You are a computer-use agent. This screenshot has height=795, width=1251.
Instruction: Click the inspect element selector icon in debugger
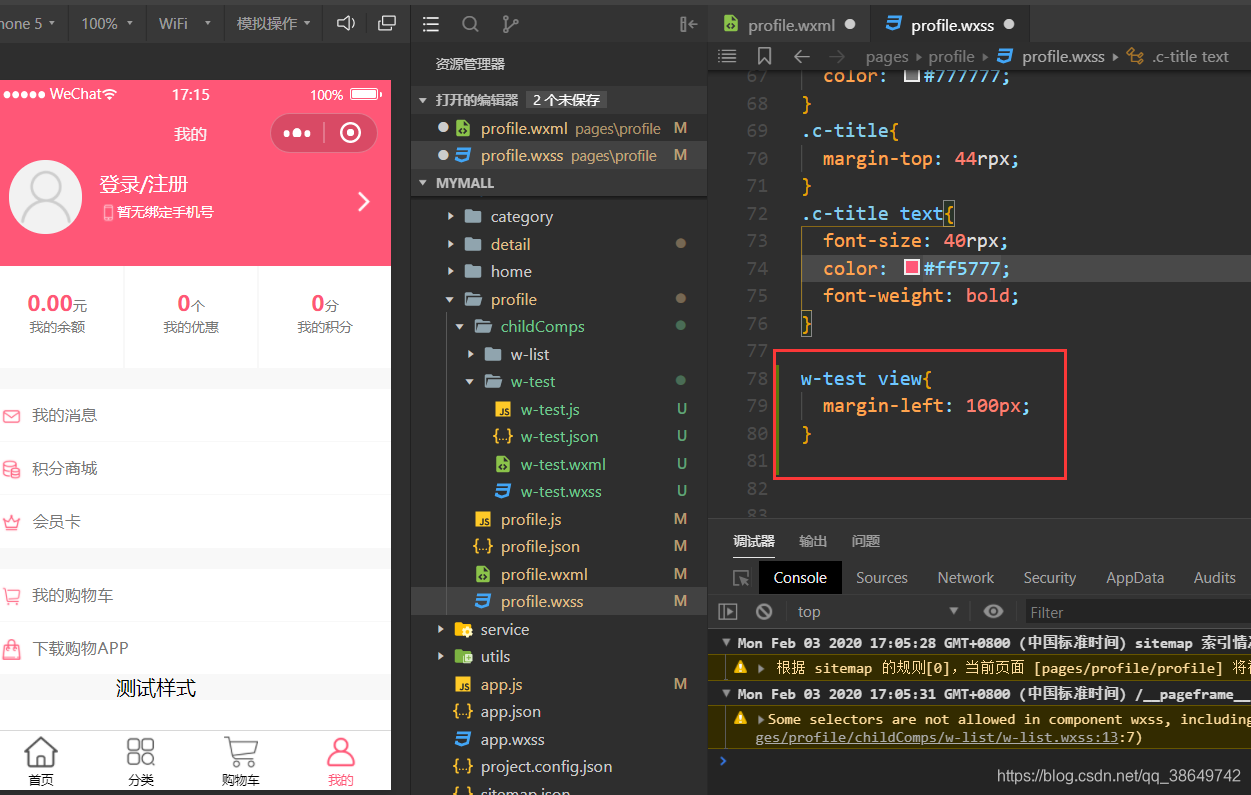pyautogui.click(x=741, y=578)
